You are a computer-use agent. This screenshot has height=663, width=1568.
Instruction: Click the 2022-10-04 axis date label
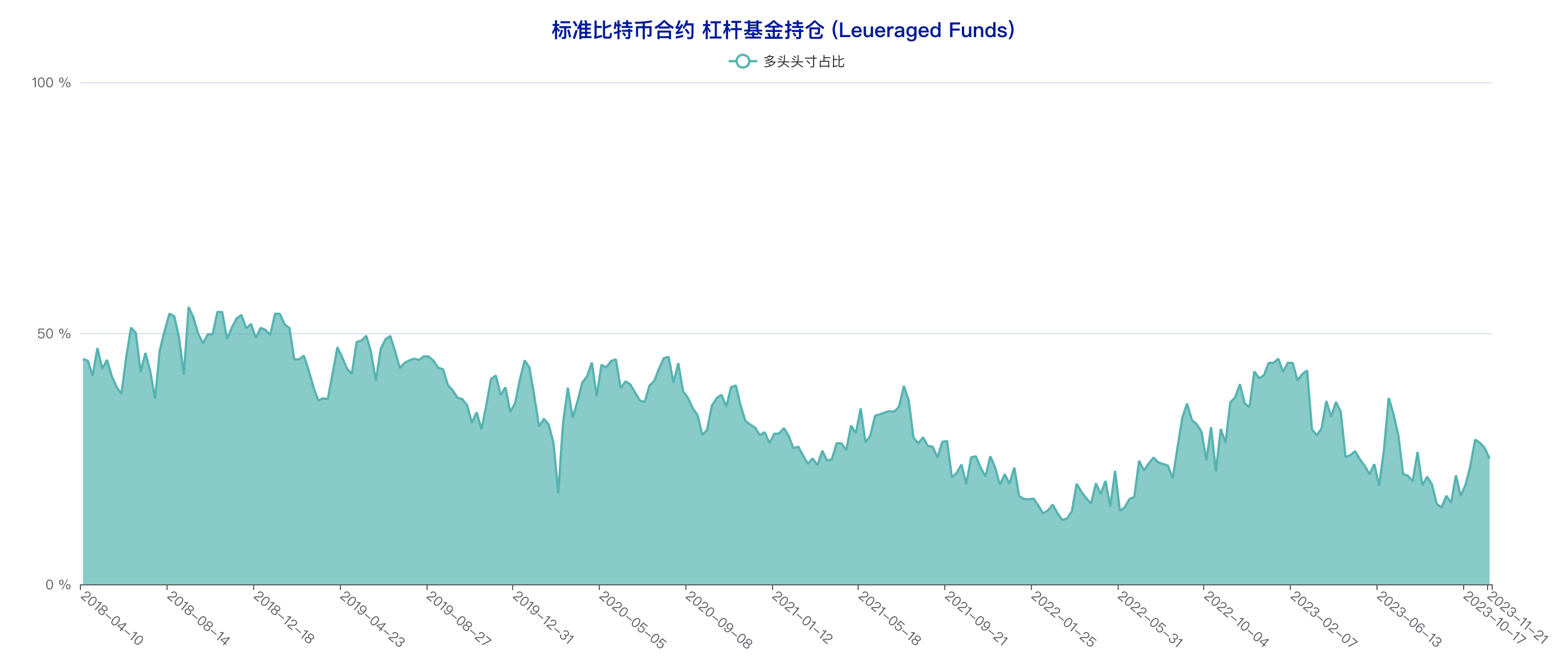[x=1236, y=620]
